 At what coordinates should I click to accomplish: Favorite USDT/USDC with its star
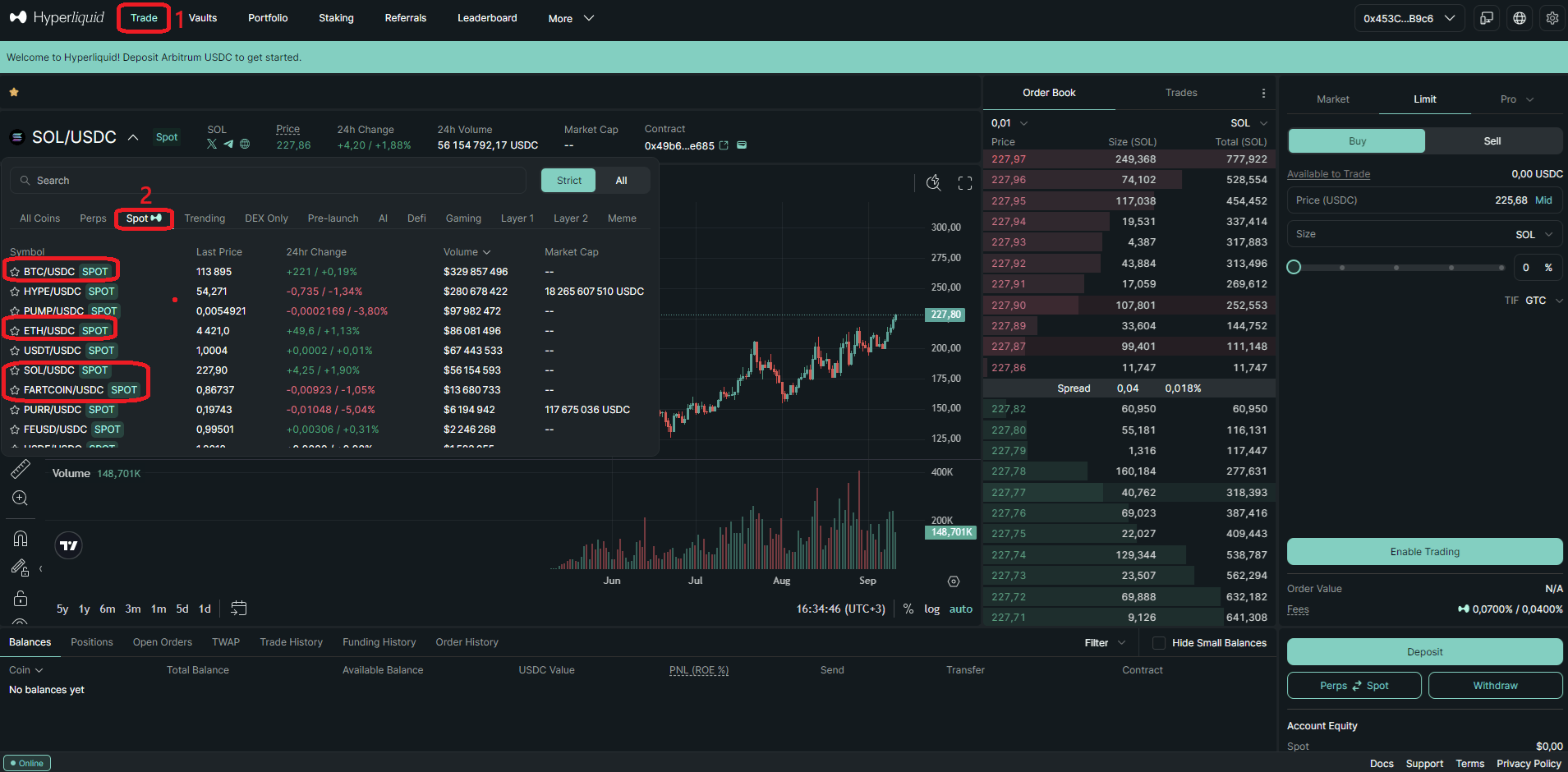(15, 351)
